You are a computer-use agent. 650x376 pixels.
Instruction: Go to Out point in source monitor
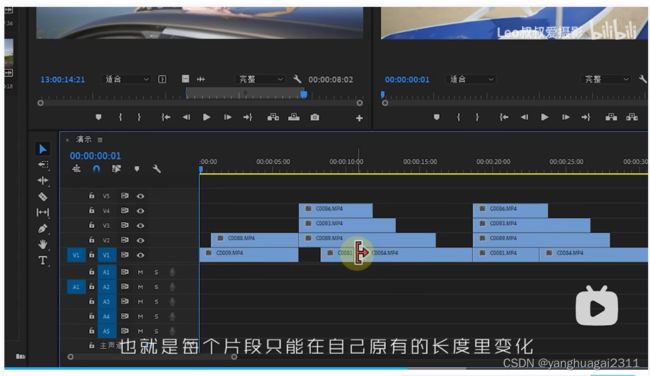point(247,117)
